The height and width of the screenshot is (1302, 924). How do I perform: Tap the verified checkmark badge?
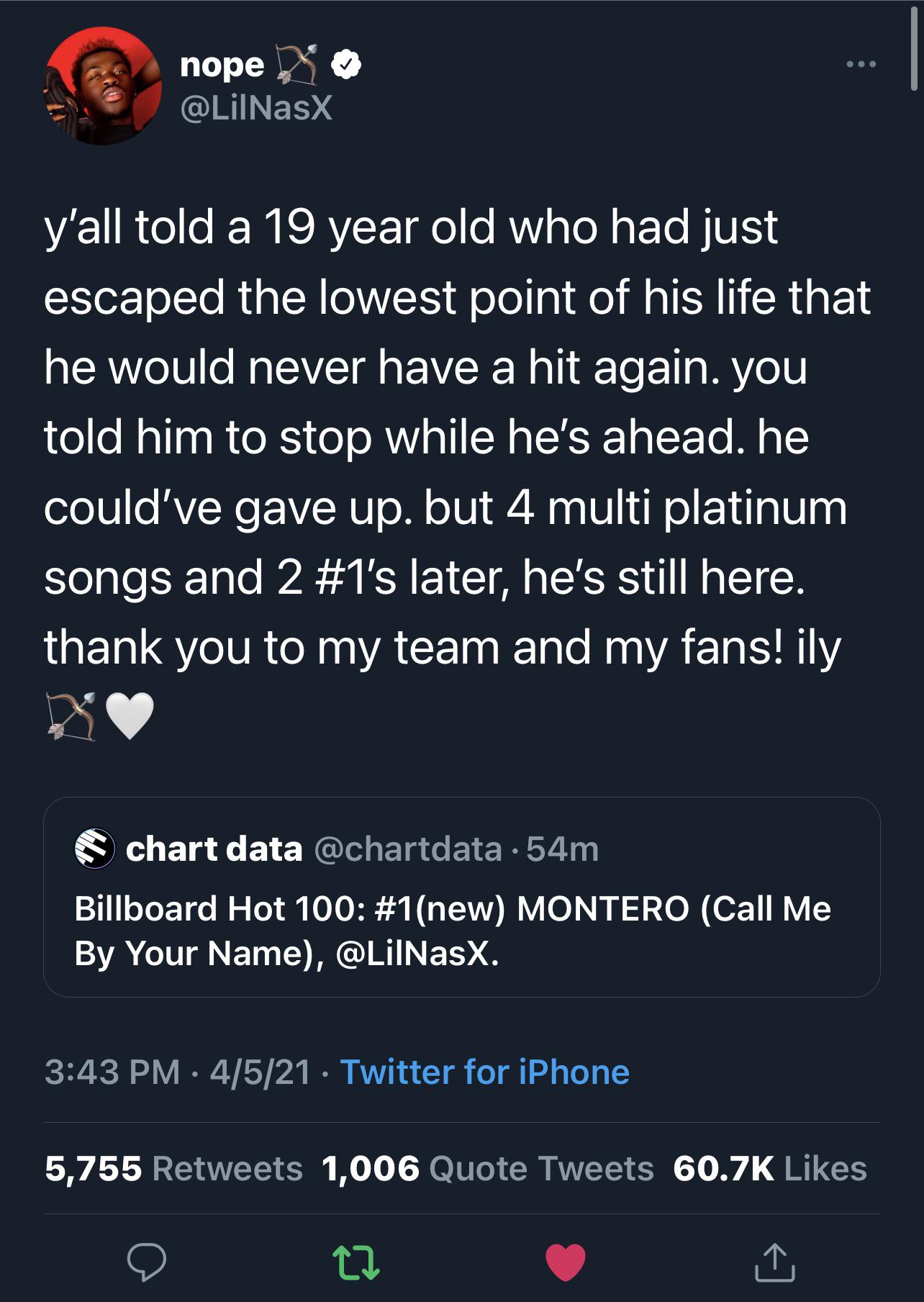(346, 65)
